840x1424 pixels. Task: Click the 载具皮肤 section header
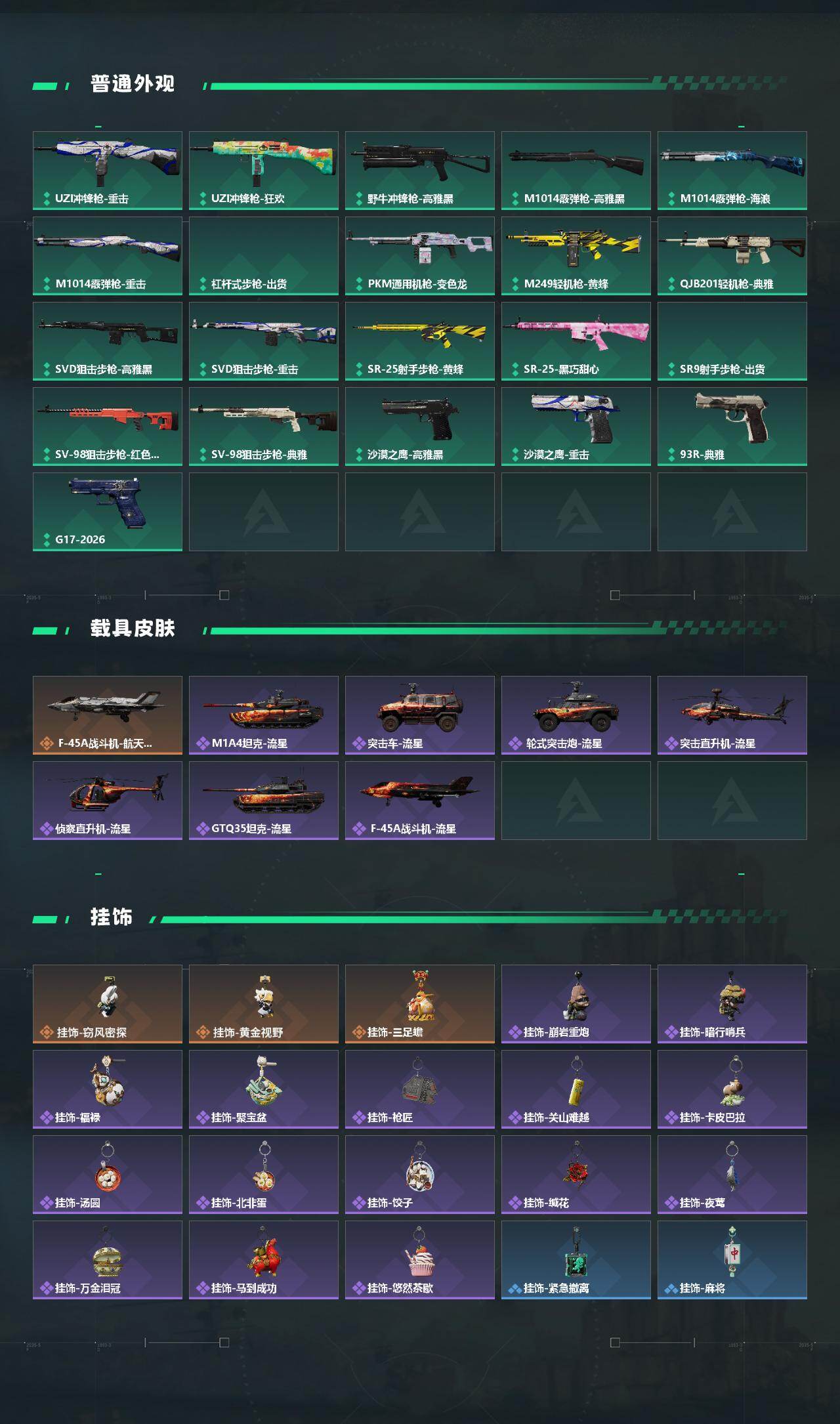[x=133, y=628]
